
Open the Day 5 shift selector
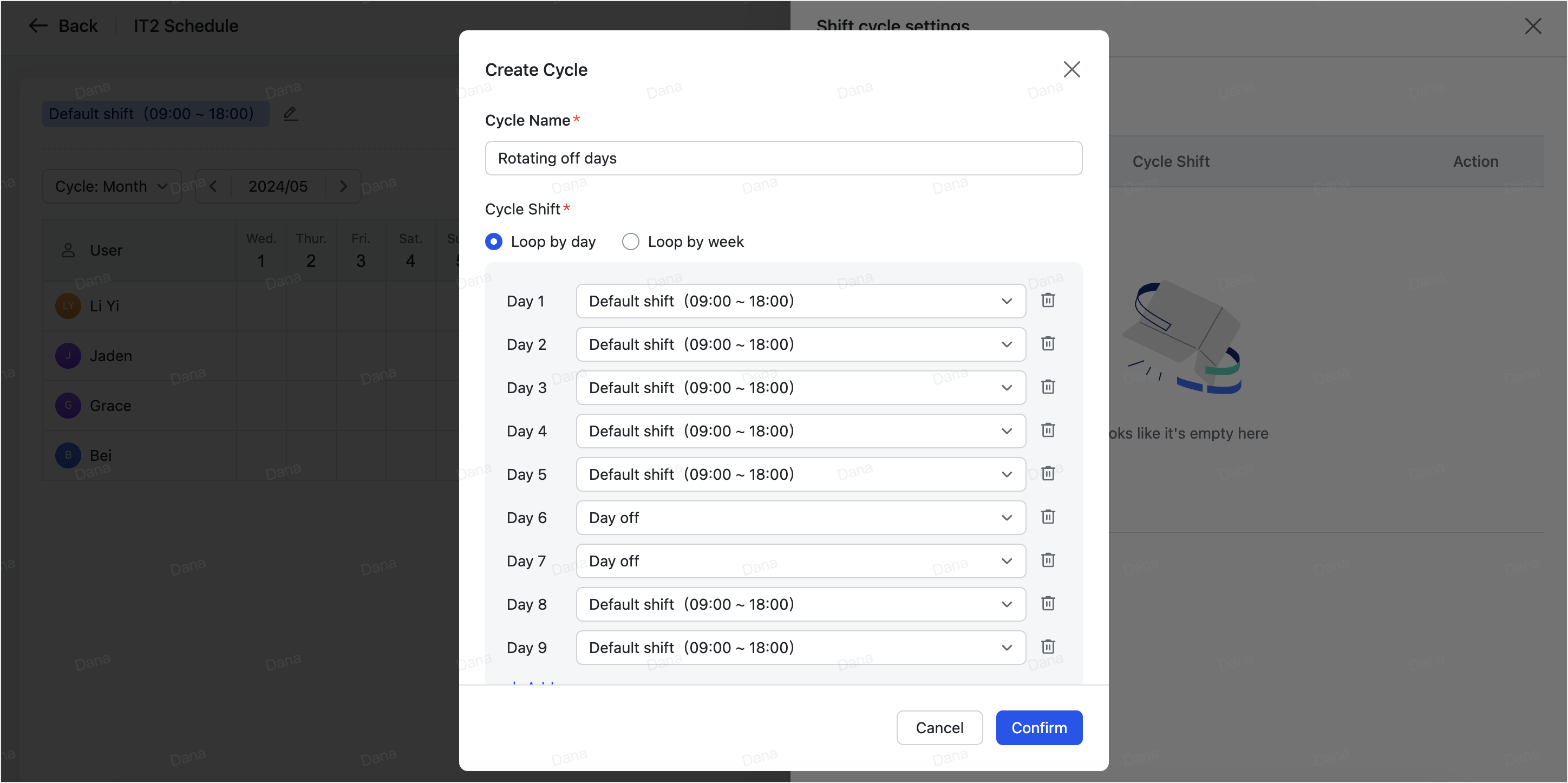click(800, 474)
